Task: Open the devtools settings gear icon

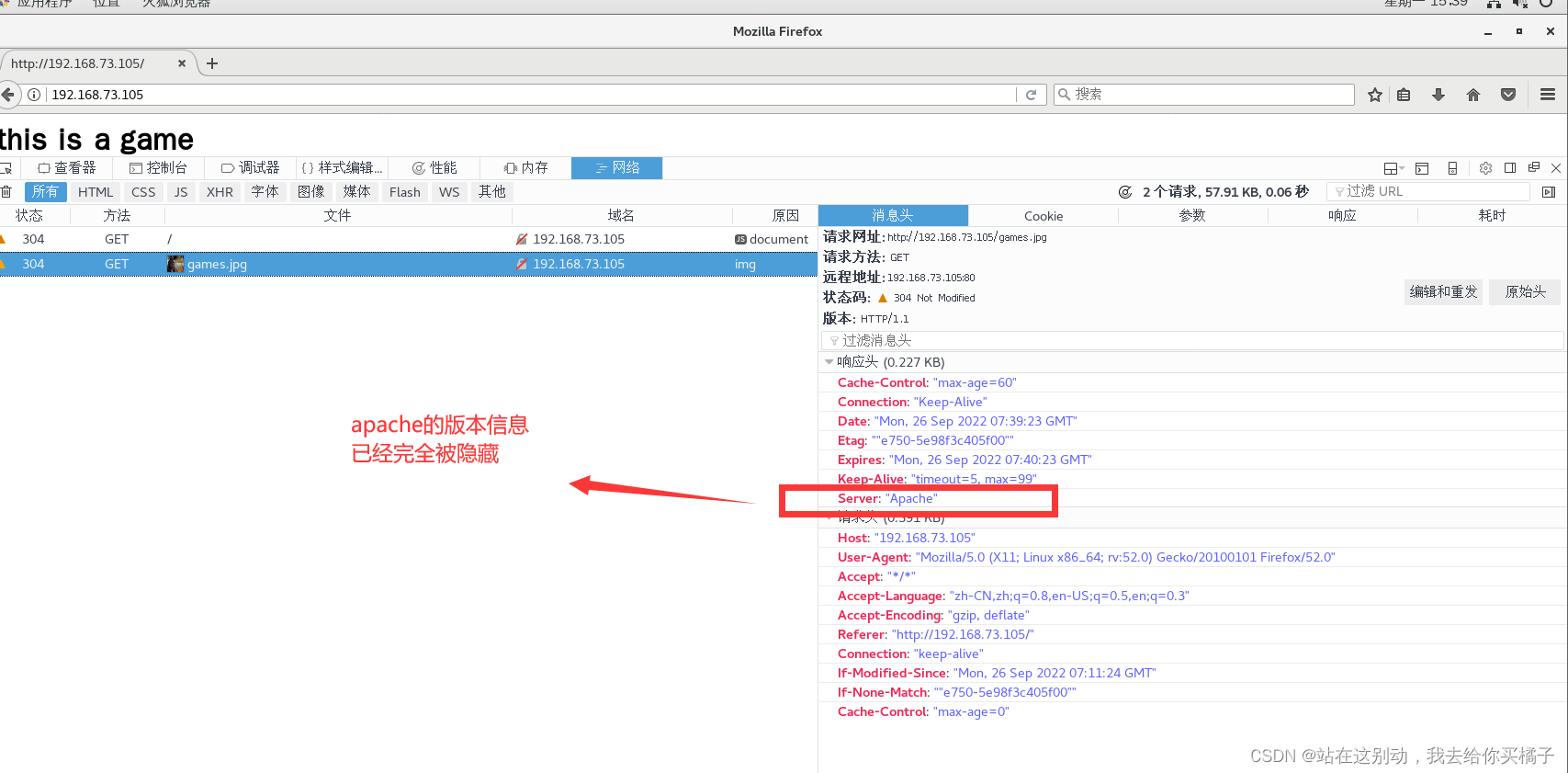Action: click(1485, 168)
